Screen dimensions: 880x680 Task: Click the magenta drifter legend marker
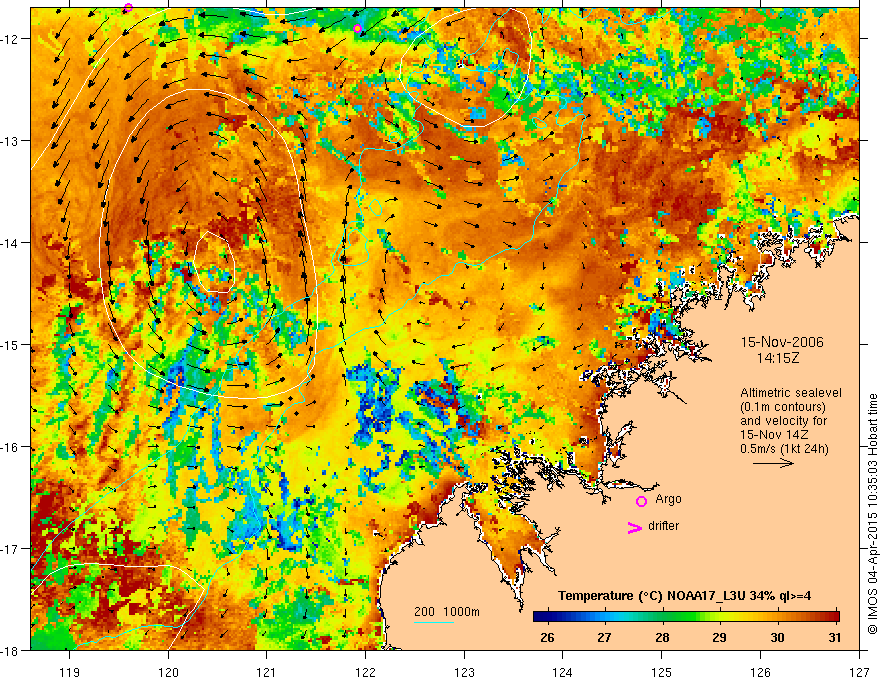pos(634,527)
